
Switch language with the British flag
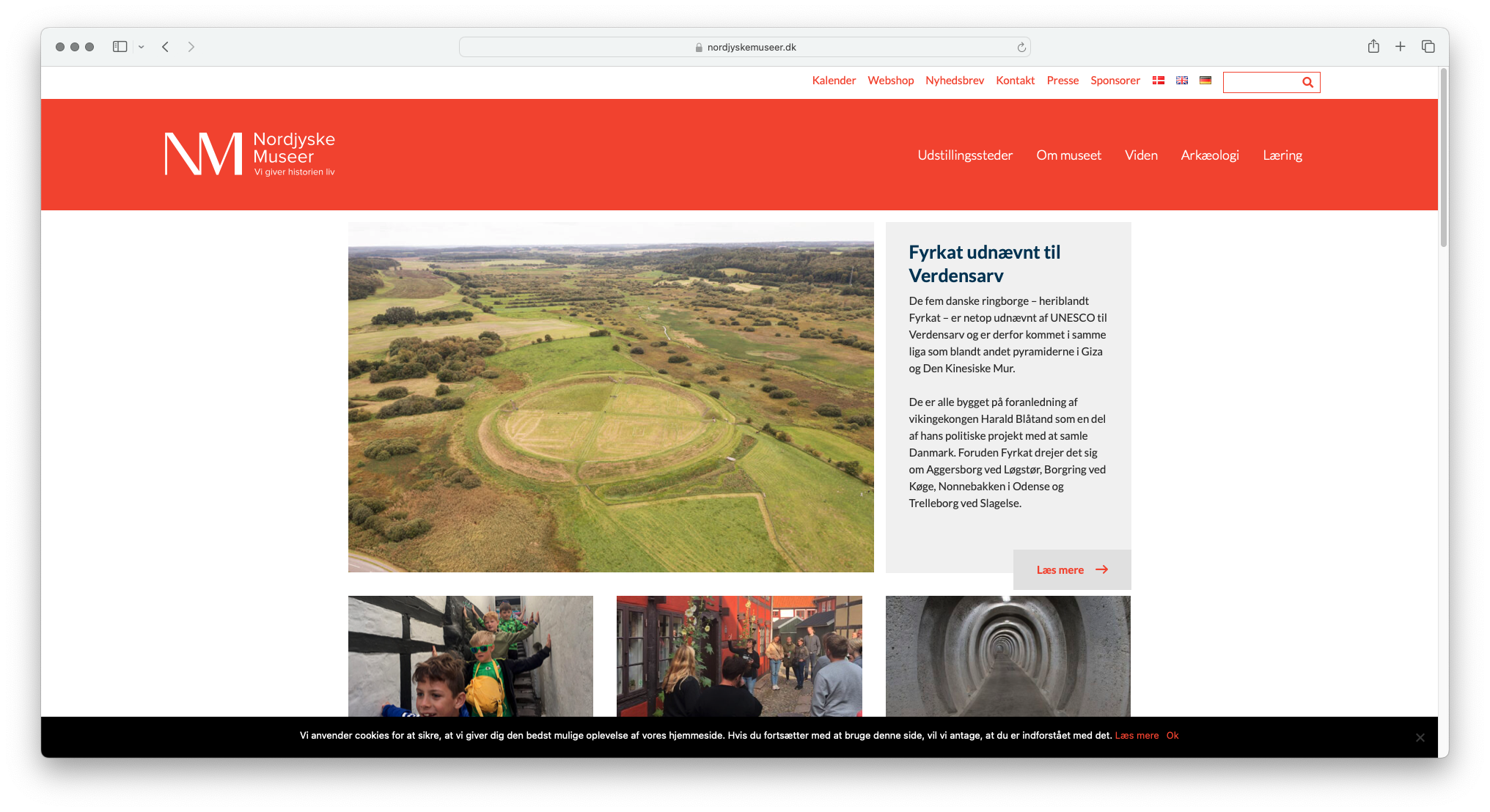pos(1182,81)
